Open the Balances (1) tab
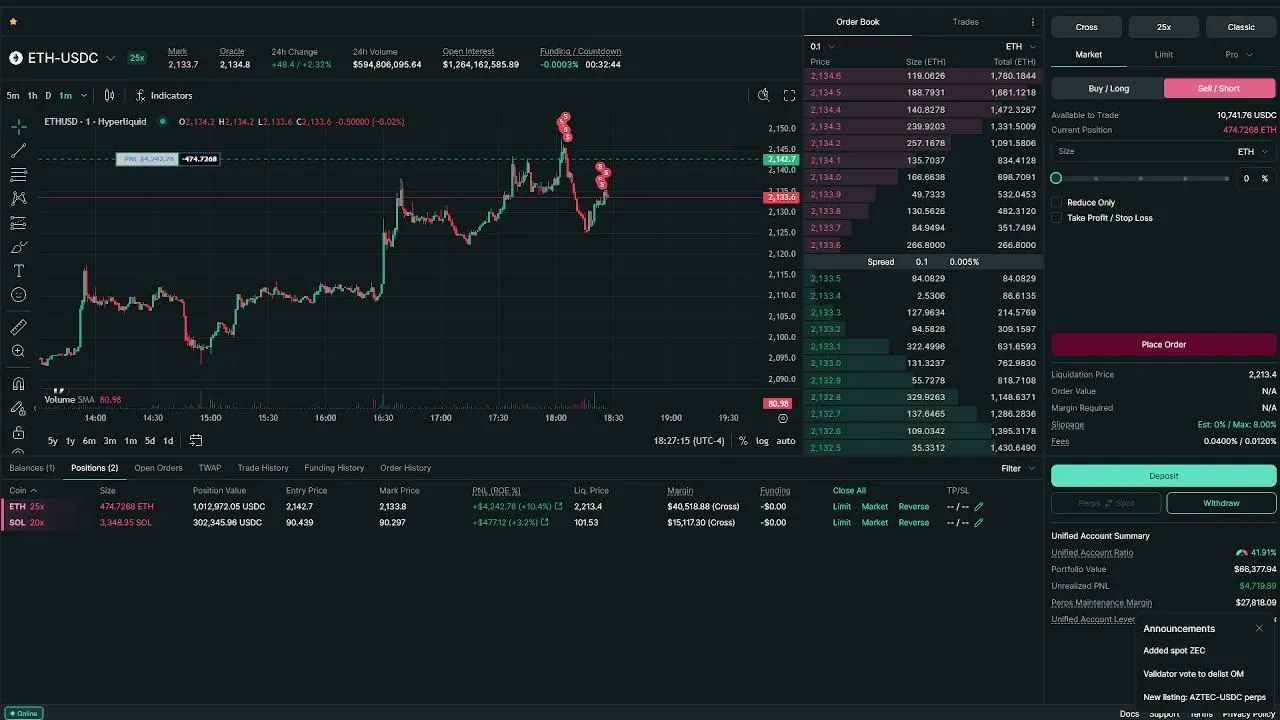Viewport: 1280px width, 720px height. 32,468
